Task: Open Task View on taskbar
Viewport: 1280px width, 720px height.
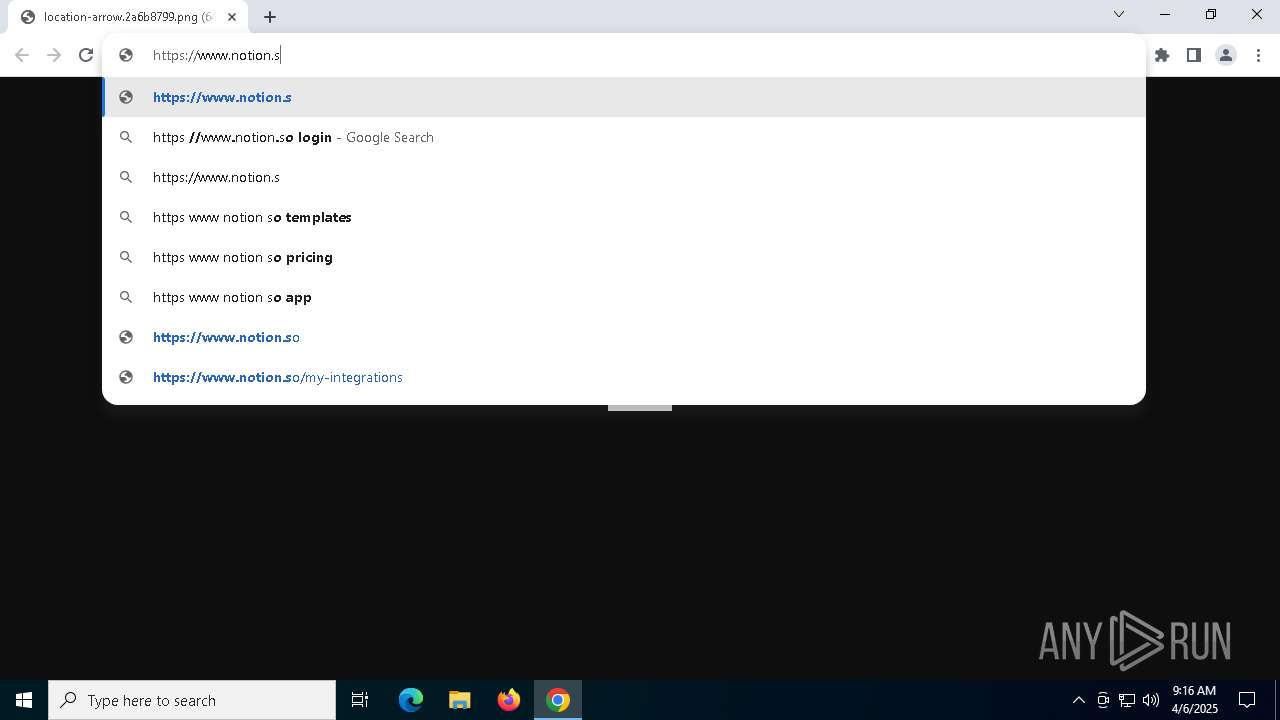Action: pos(360,700)
